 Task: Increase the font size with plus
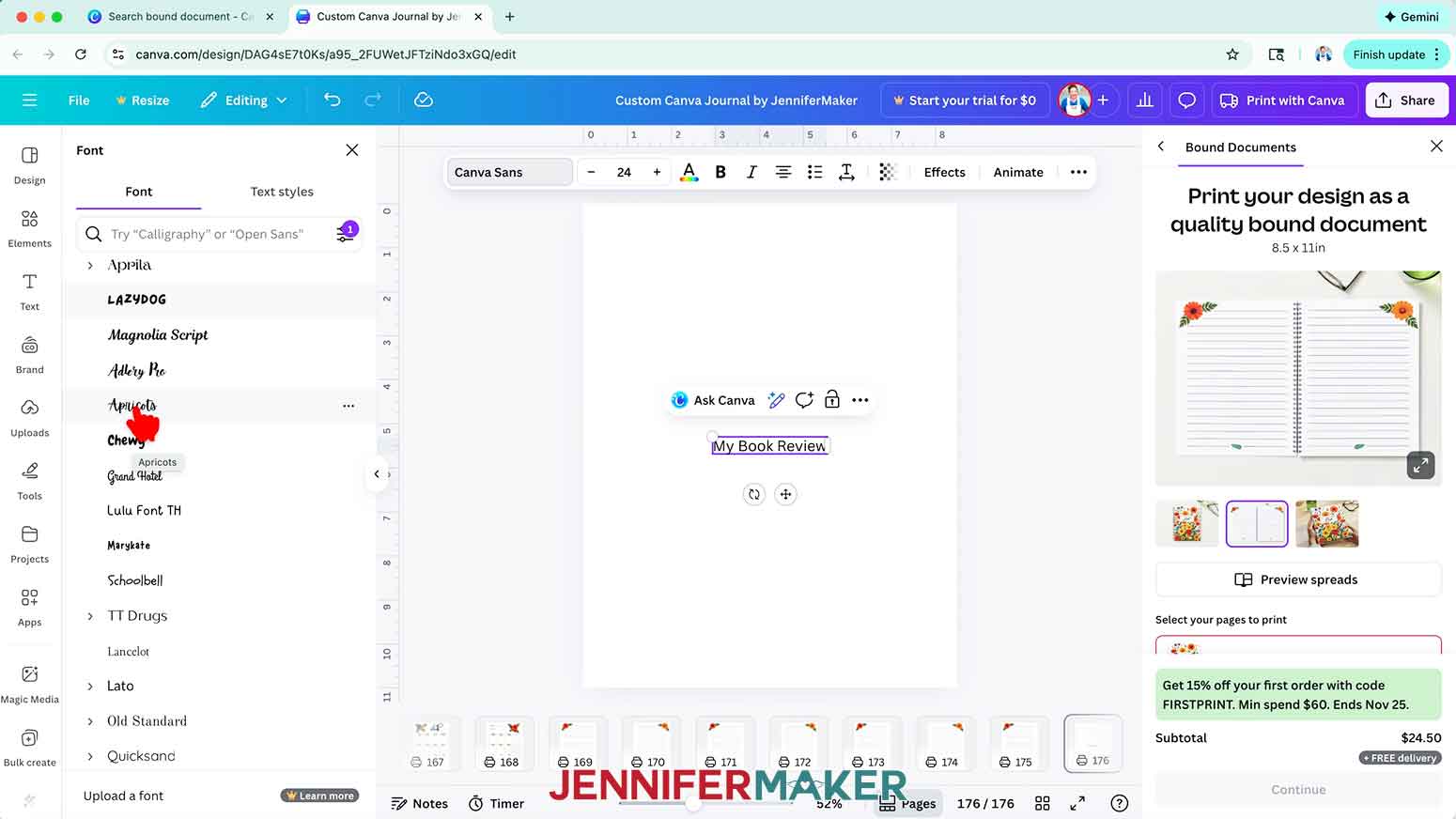(657, 172)
